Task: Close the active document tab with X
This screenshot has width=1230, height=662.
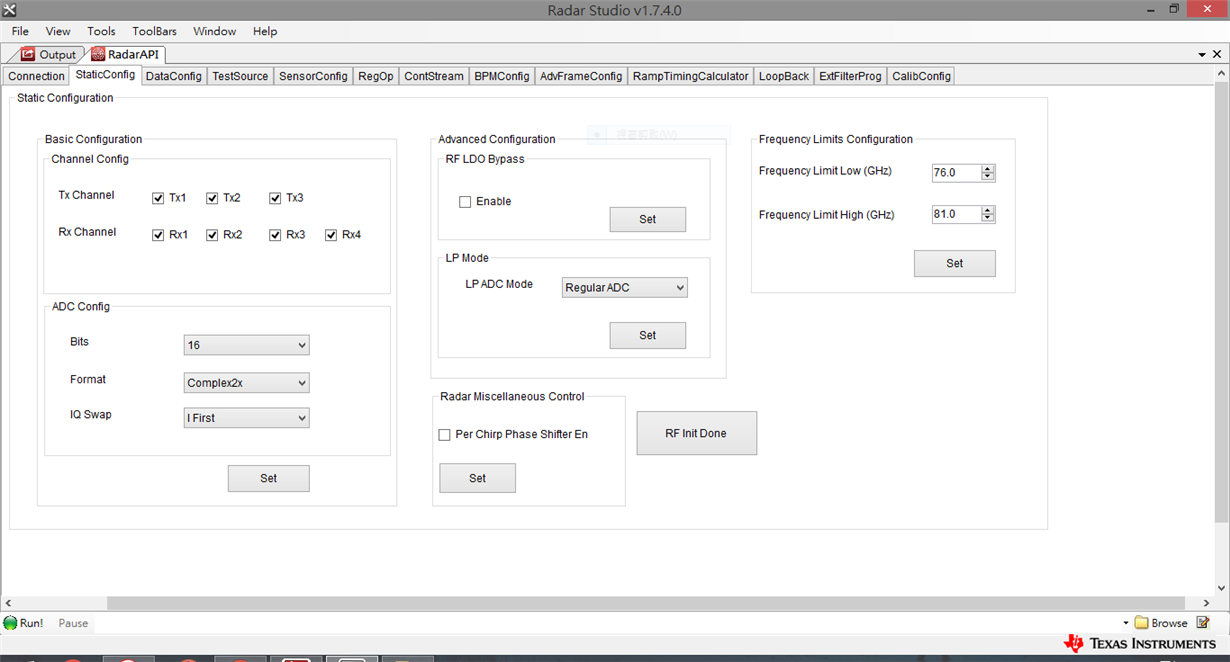Action: pyautogui.click(x=1217, y=54)
